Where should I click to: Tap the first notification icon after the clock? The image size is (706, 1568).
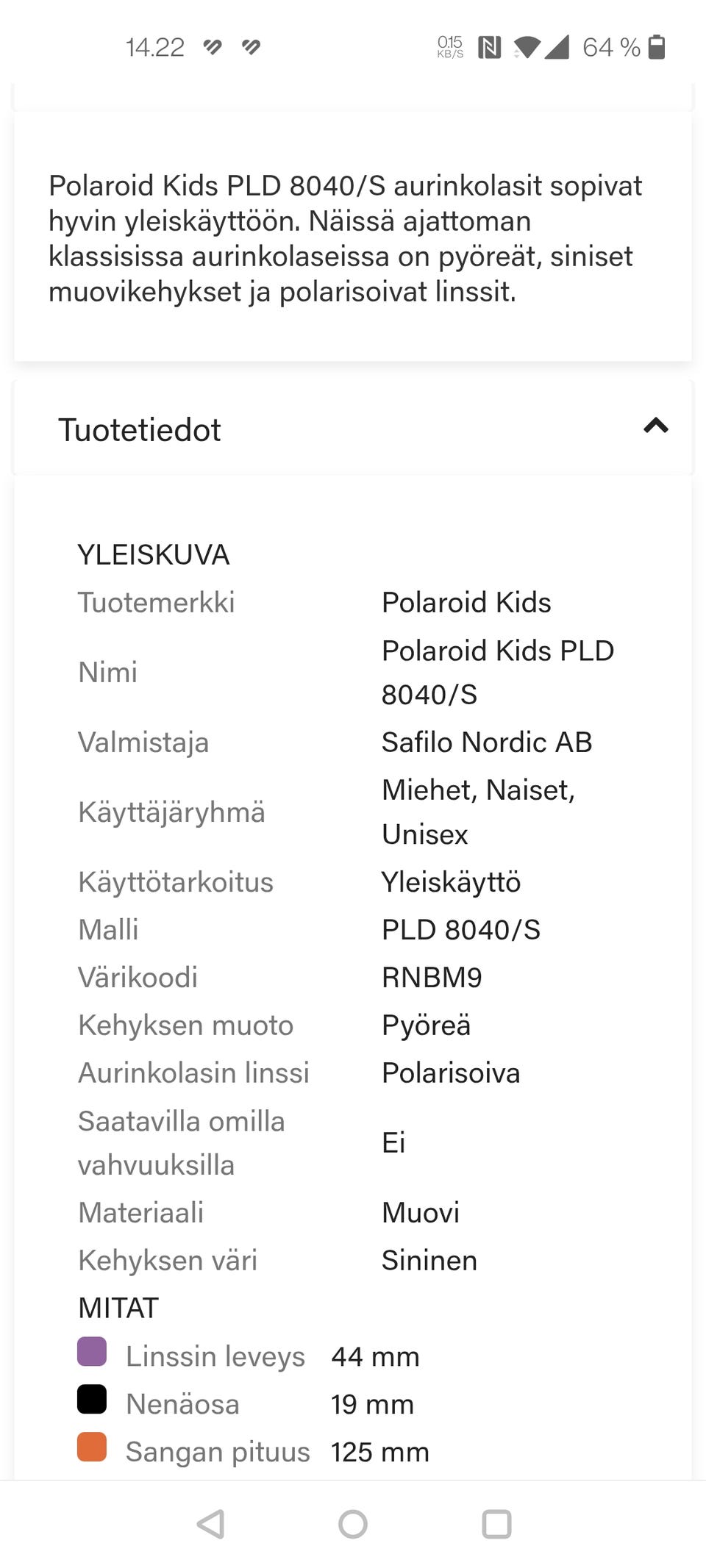coord(213,48)
